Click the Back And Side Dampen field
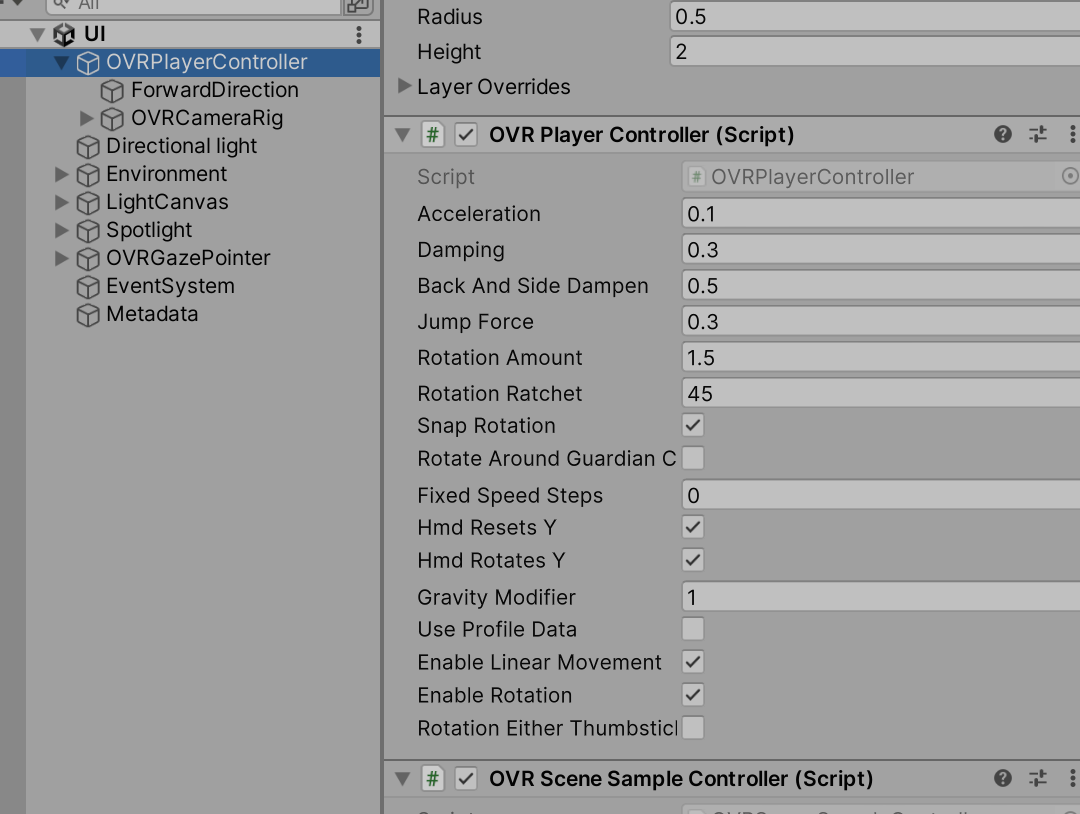Image resolution: width=1080 pixels, height=814 pixels. click(881, 286)
